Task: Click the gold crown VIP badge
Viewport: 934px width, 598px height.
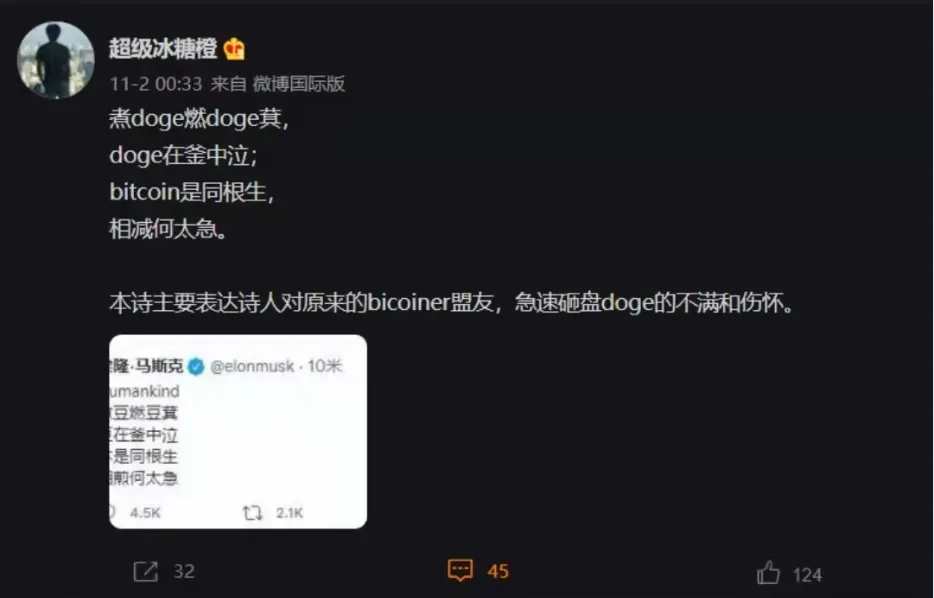Action: coord(234,49)
